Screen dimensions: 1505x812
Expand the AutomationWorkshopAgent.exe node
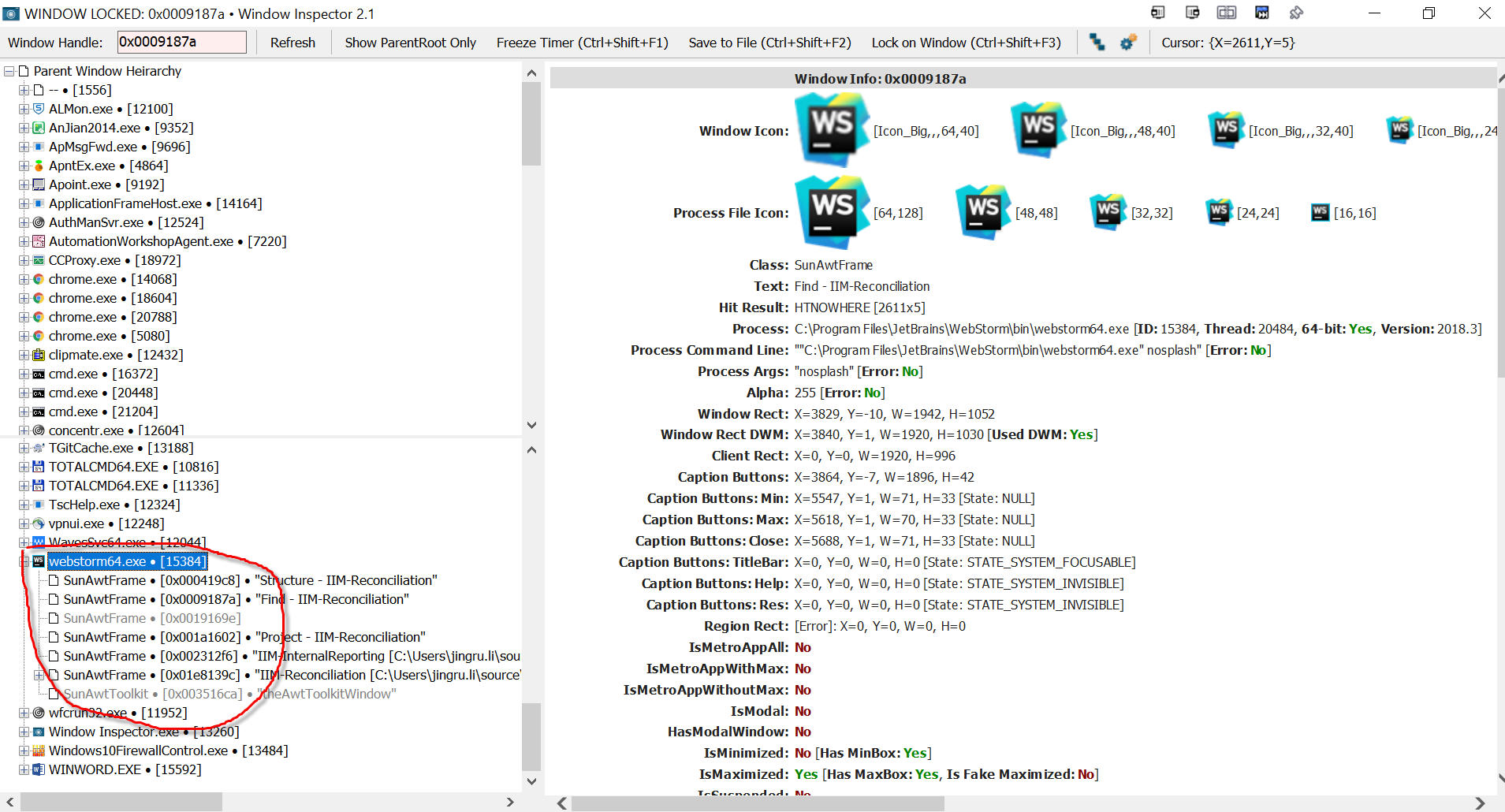coord(24,241)
